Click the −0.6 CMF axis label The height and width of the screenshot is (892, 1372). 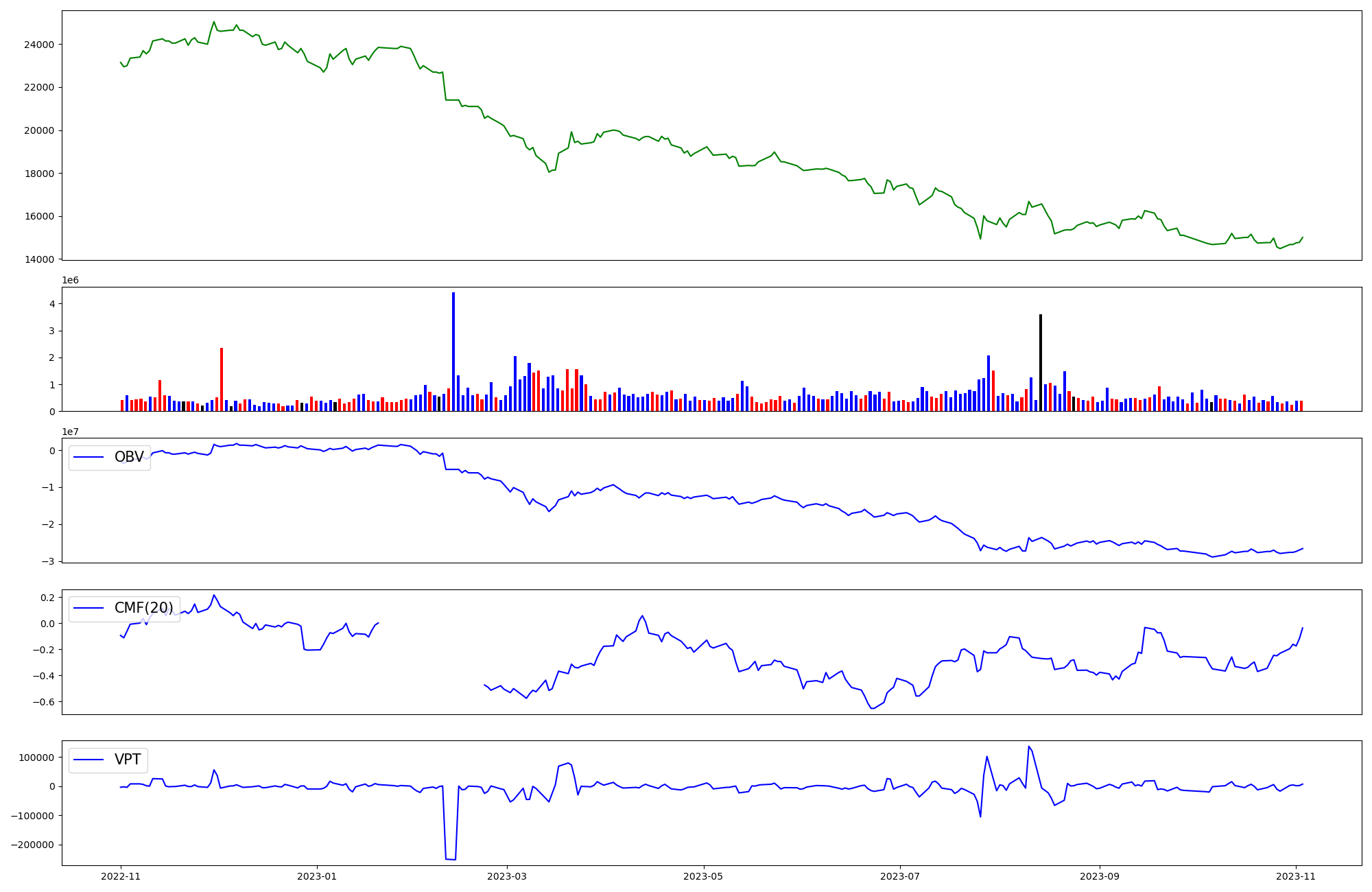click(x=42, y=702)
